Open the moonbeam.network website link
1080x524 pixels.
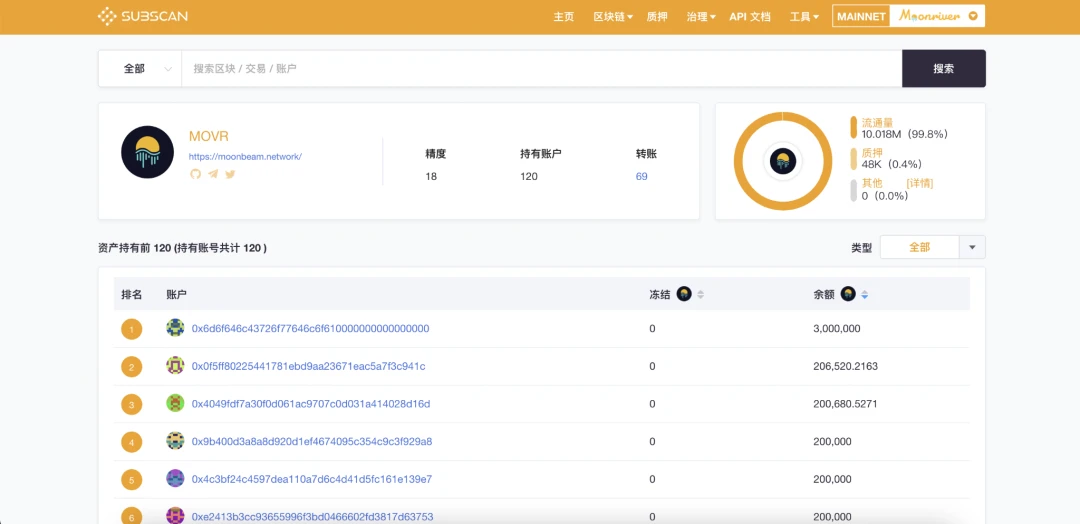point(245,157)
